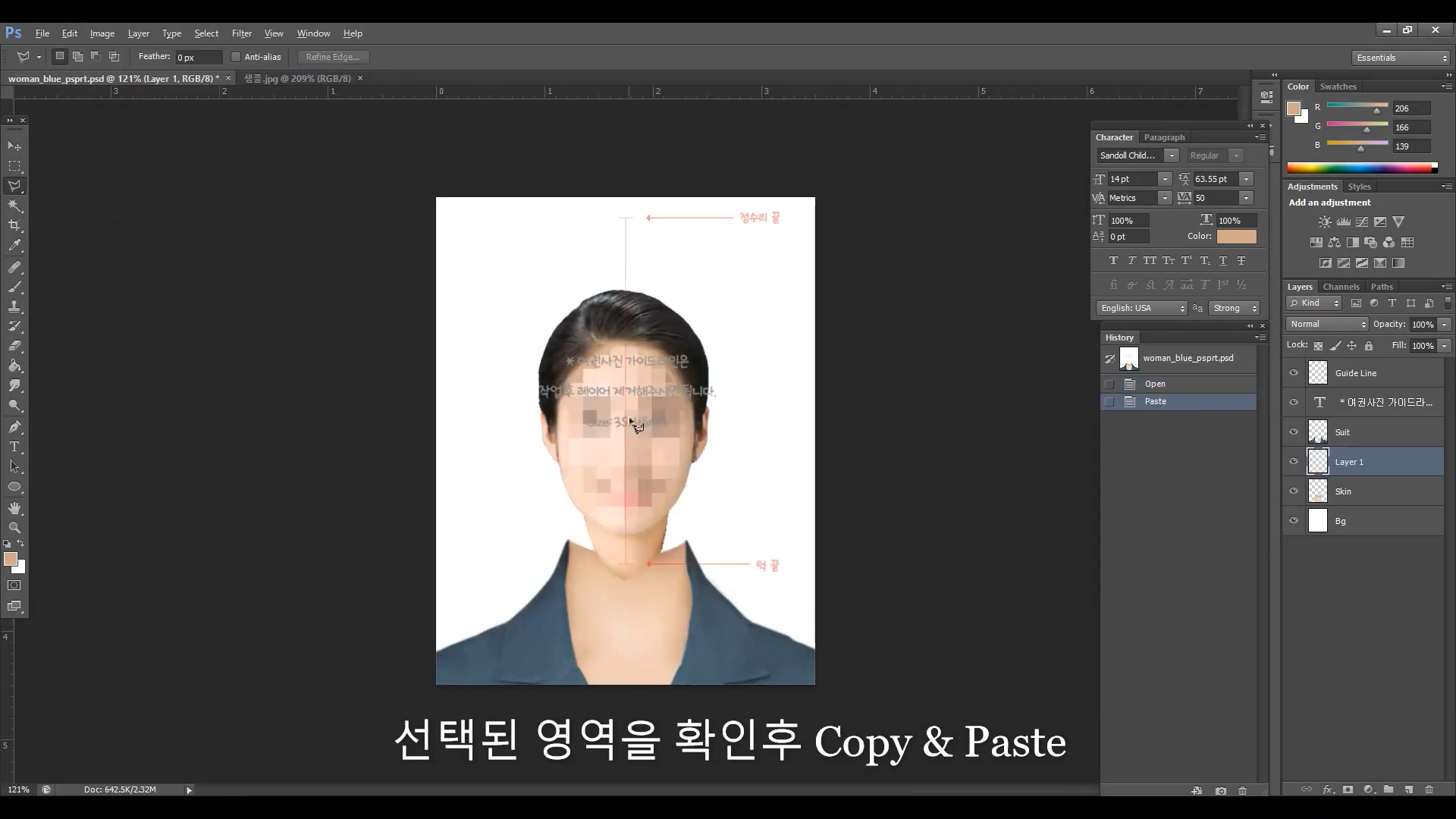The height and width of the screenshot is (819, 1456).
Task: Select the Clone Stamp tool
Action: 14,306
